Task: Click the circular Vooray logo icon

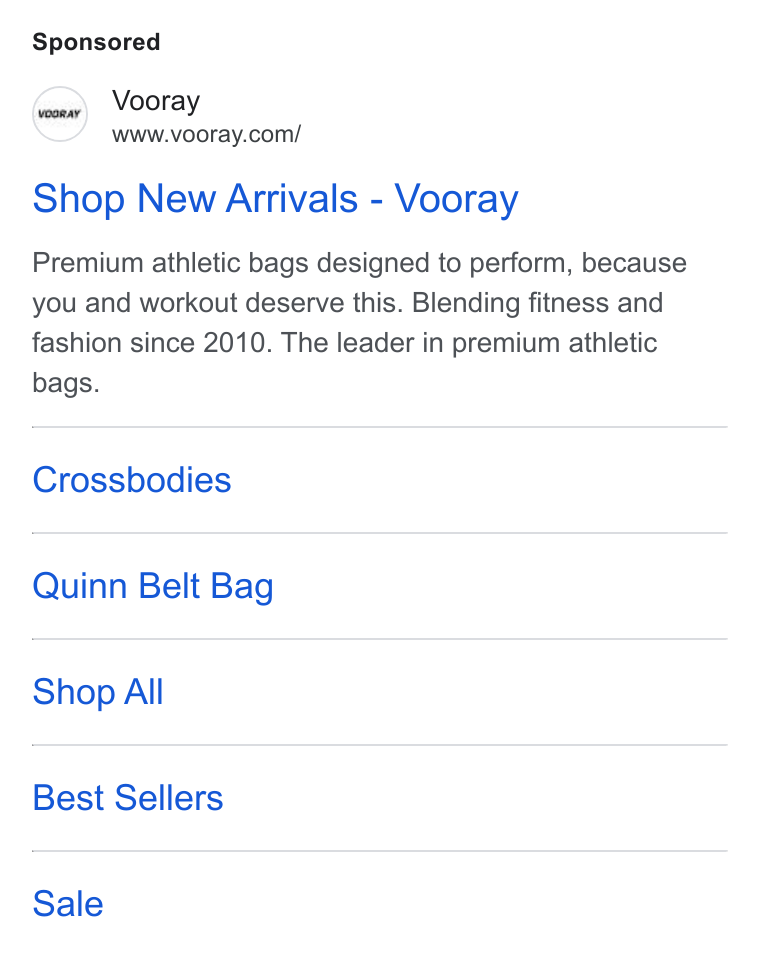Action: click(x=60, y=114)
